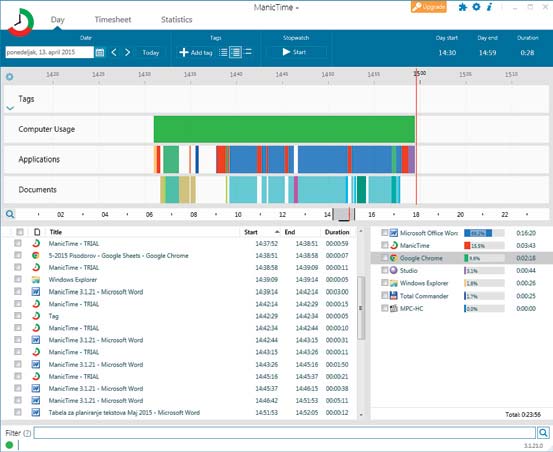This screenshot has height=452, width=553.
Task: Select the row with duration 00:05:11
Action: point(180,400)
